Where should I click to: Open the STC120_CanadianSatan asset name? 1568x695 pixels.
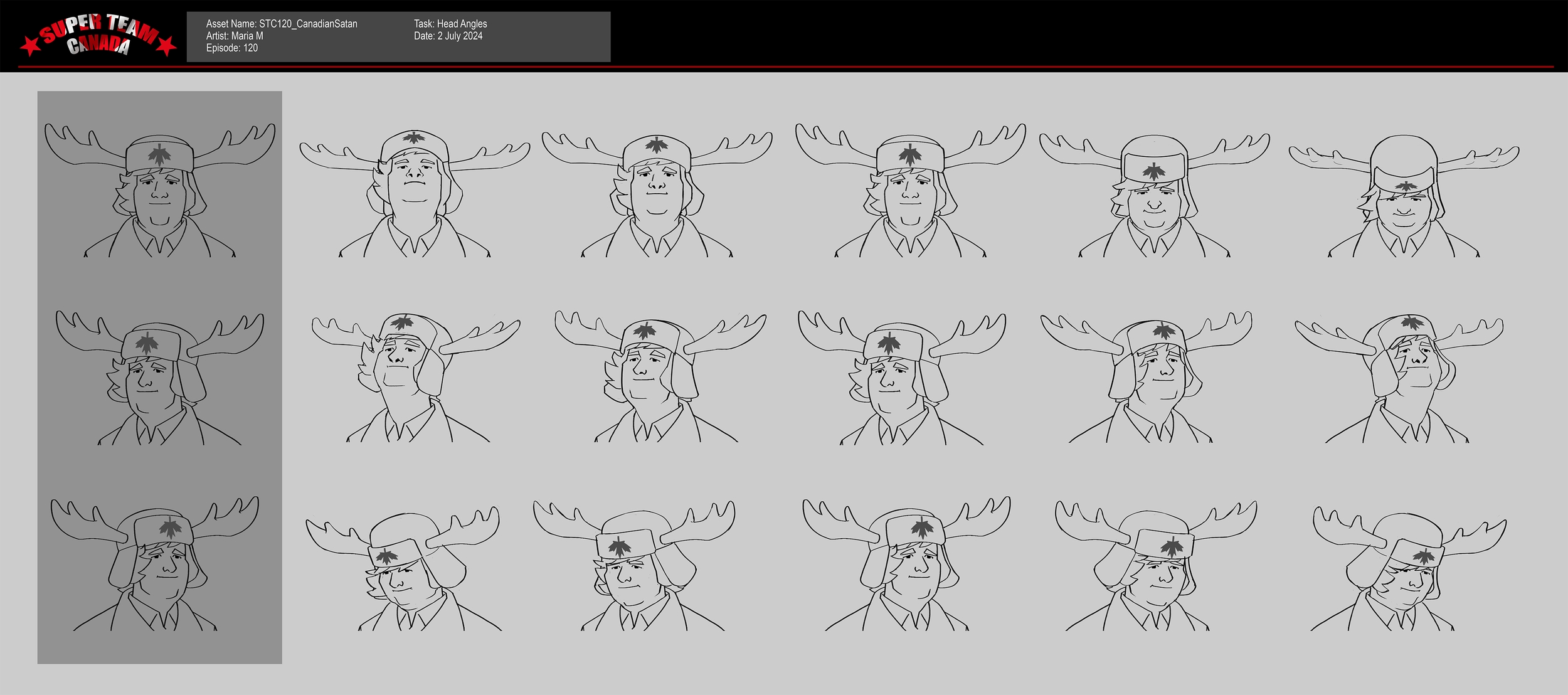[282, 23]
